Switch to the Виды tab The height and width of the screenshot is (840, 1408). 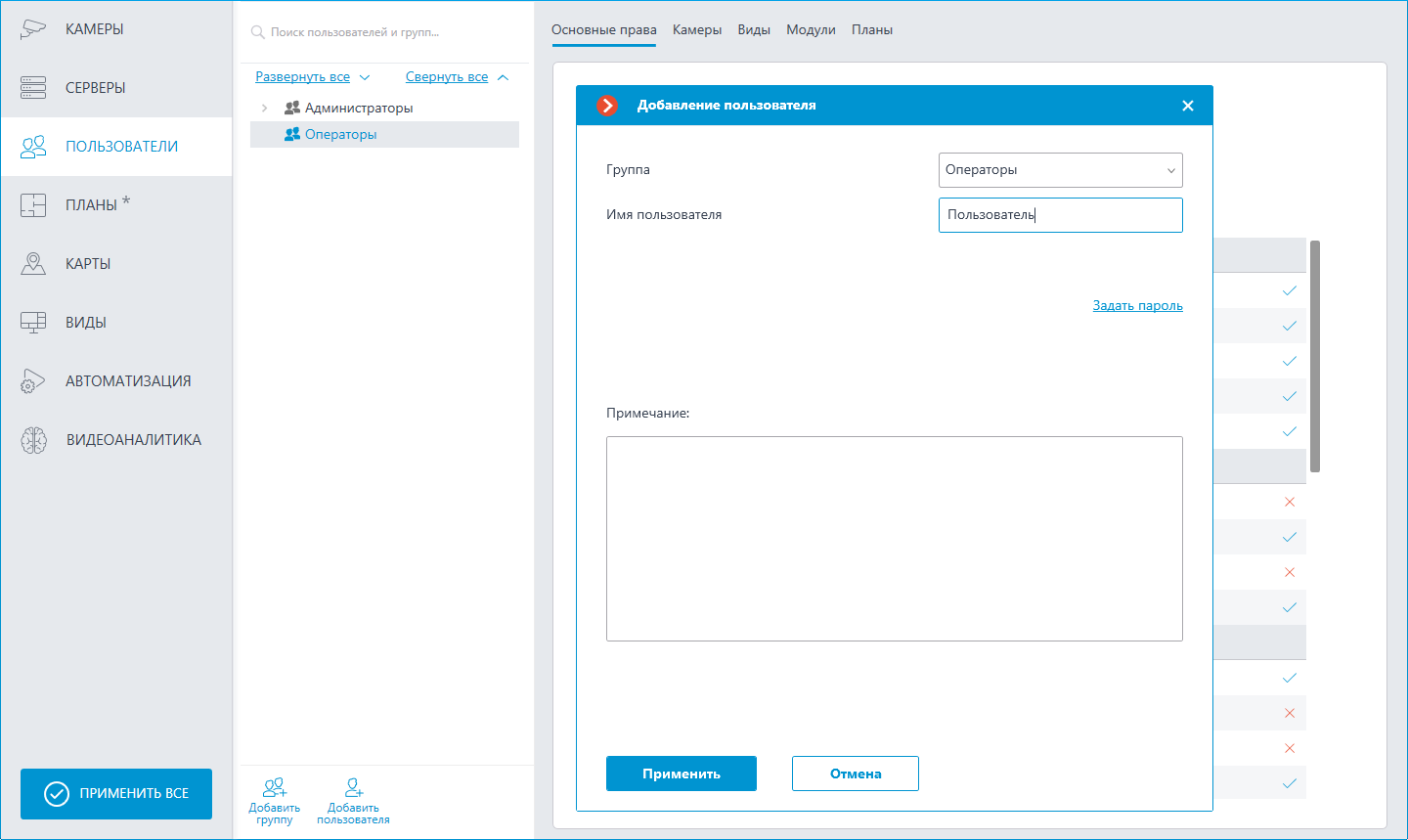tap(754, 30)
